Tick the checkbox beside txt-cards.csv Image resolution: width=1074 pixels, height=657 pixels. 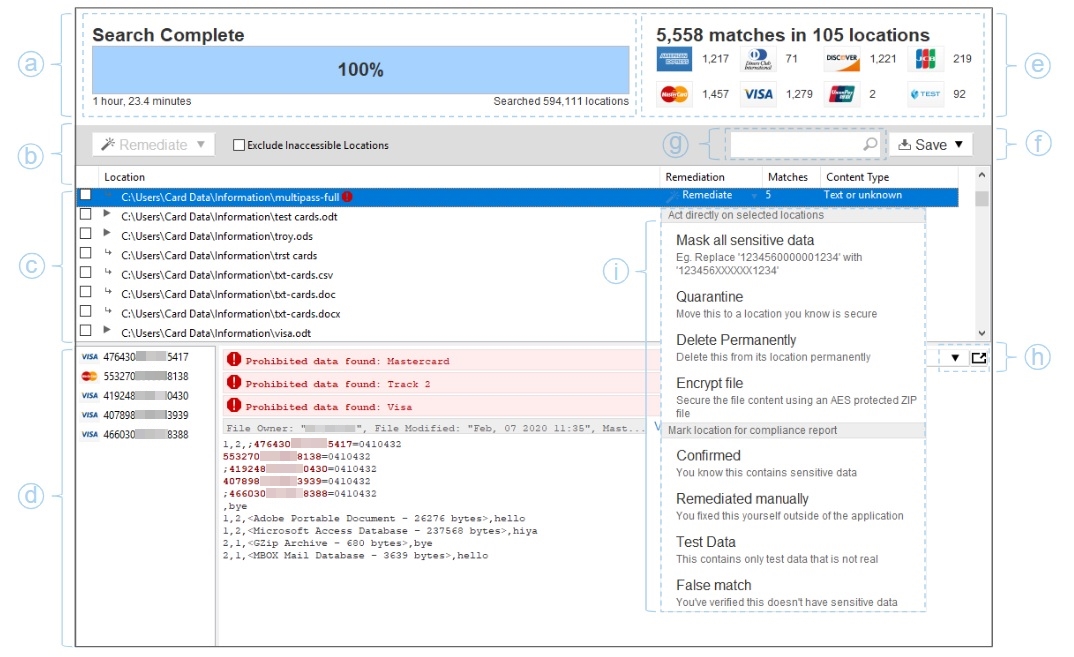tap(85, 273)
